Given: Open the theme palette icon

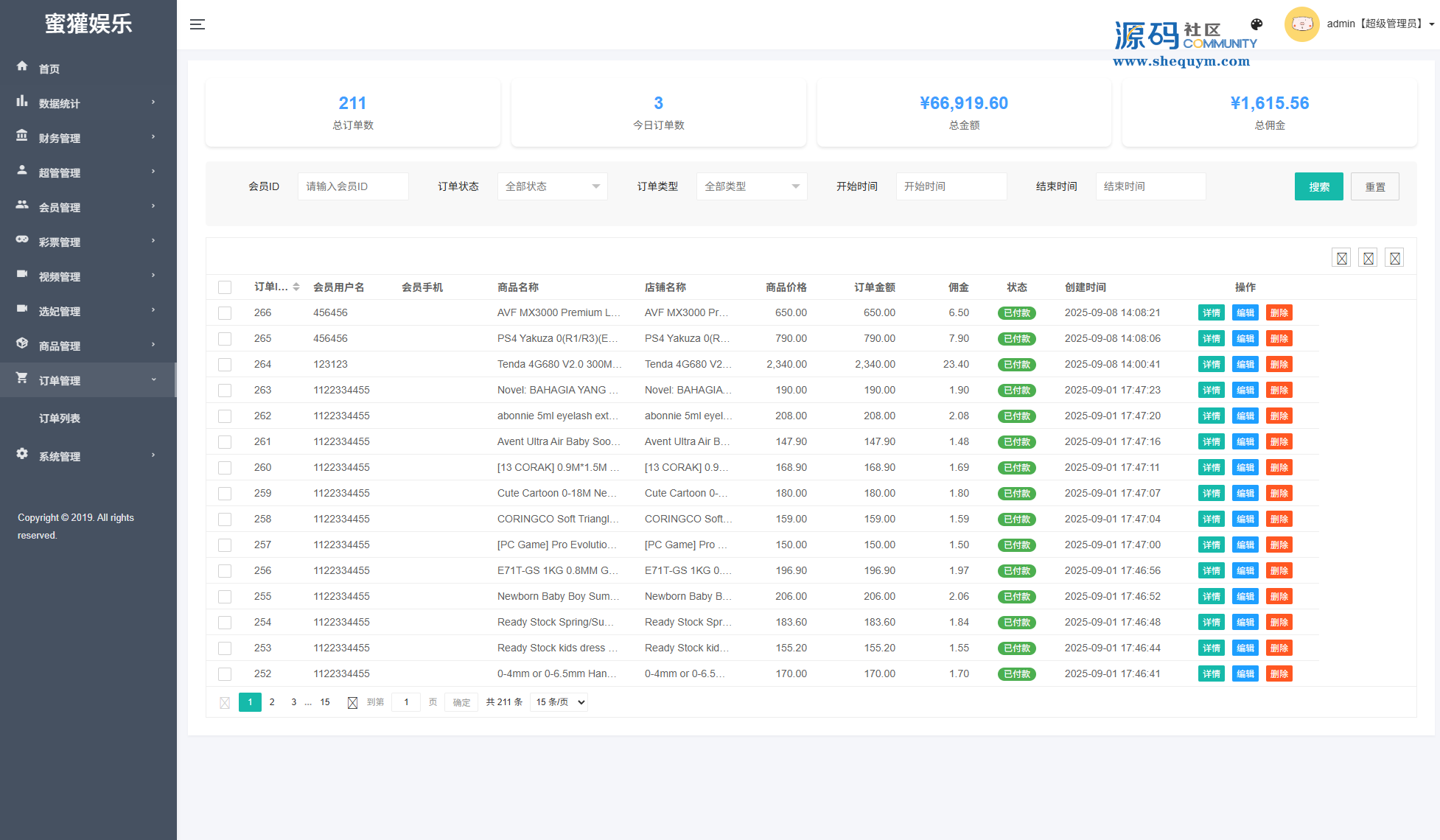Looking at the screenshot, I should coord(1256,24).
